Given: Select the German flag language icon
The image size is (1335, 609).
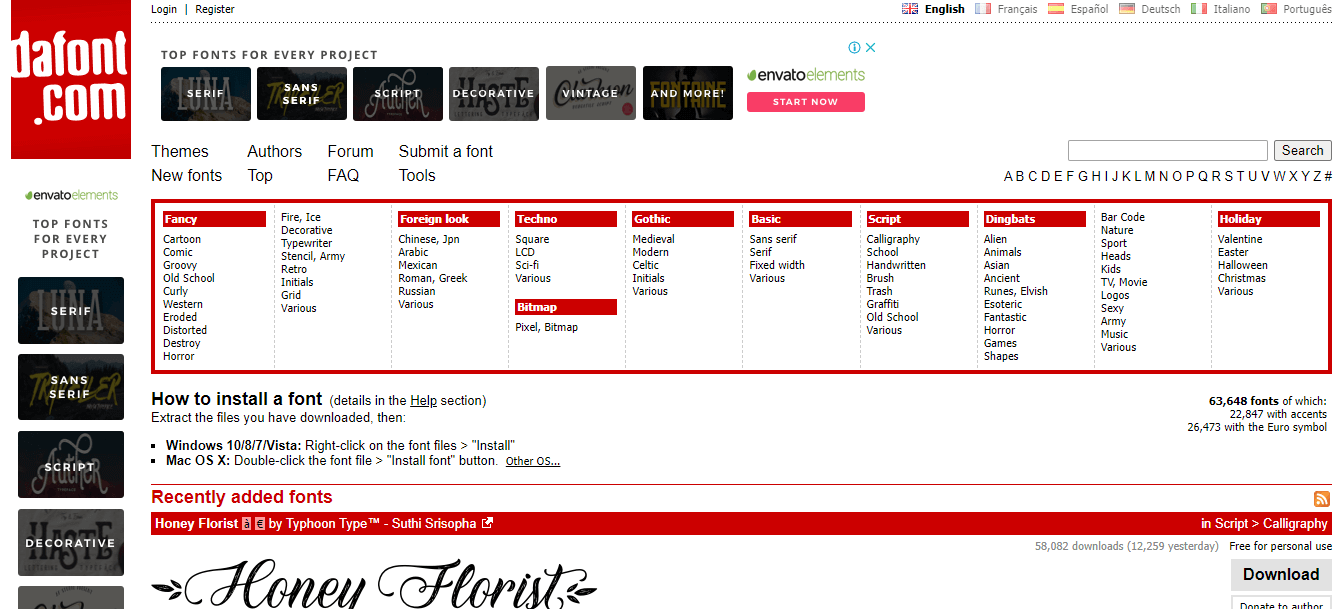Looking at the screenshot, I should coord(1126,8).
